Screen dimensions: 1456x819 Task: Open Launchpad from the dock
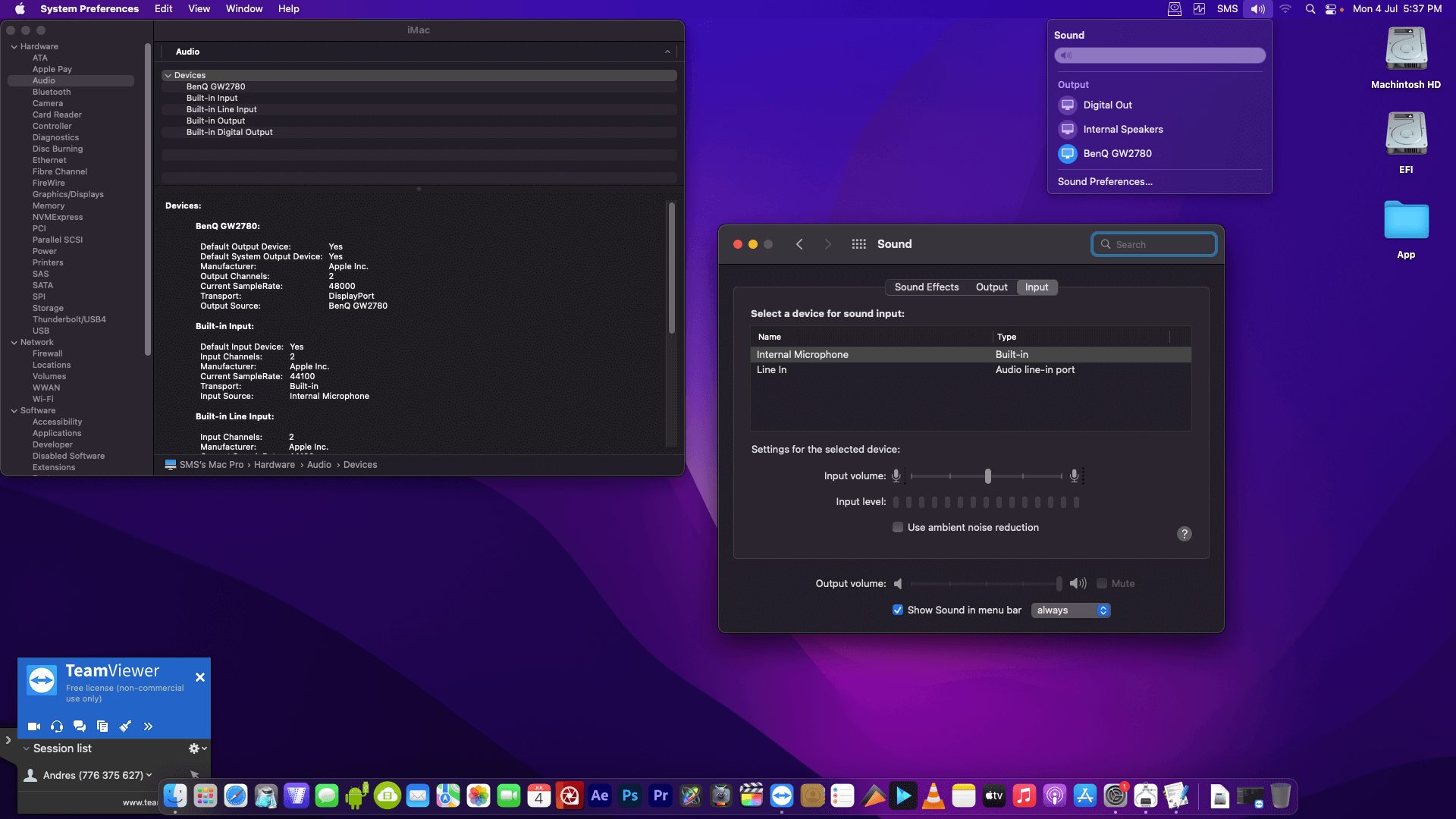click(206, 795)
